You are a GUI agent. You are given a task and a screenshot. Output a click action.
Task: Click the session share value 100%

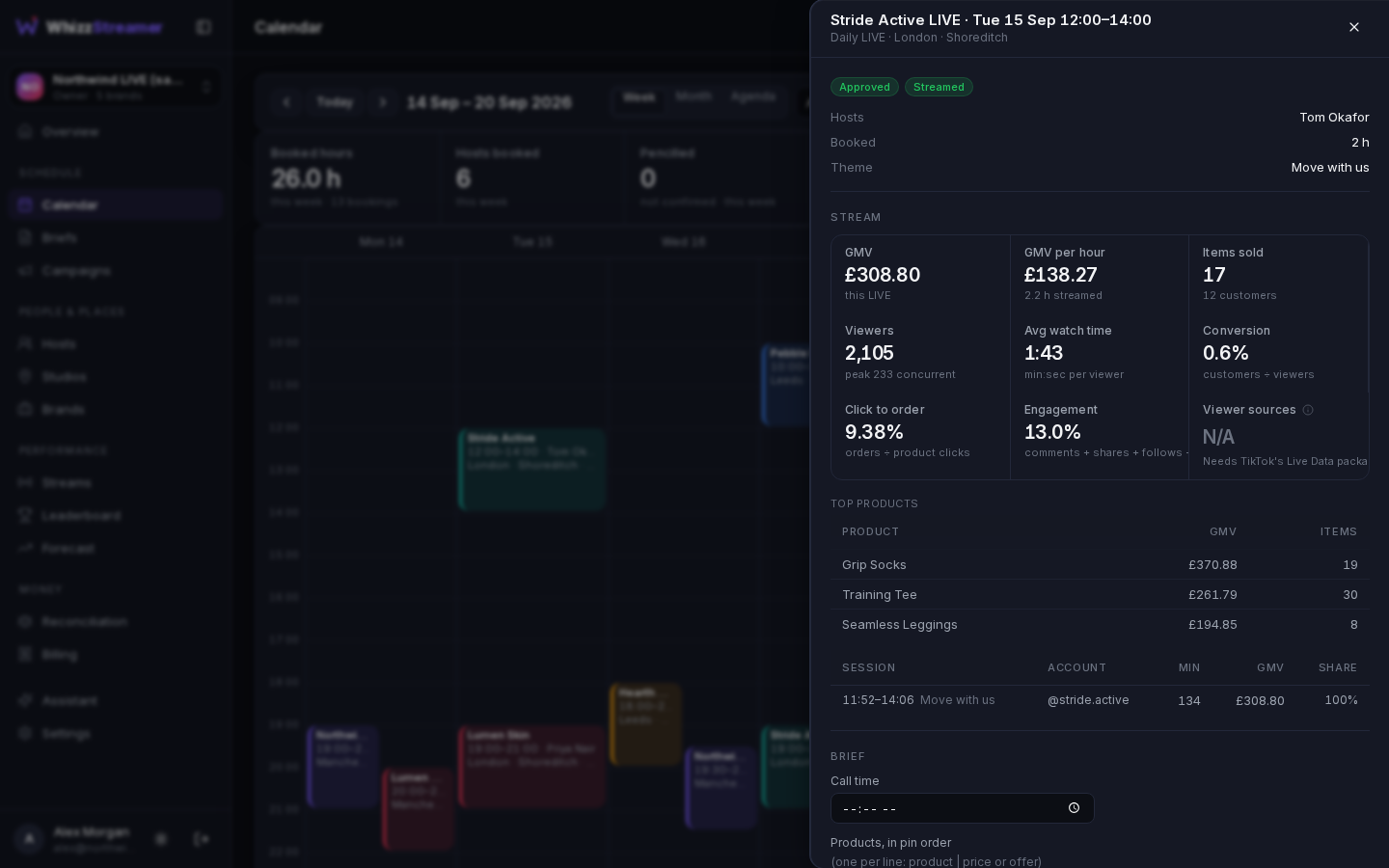[1341, 700]
